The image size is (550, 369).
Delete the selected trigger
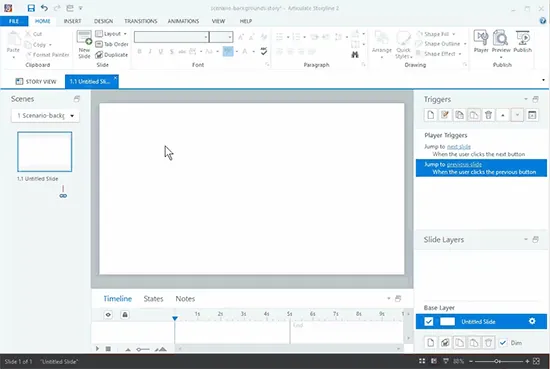(x=488, y=115)
